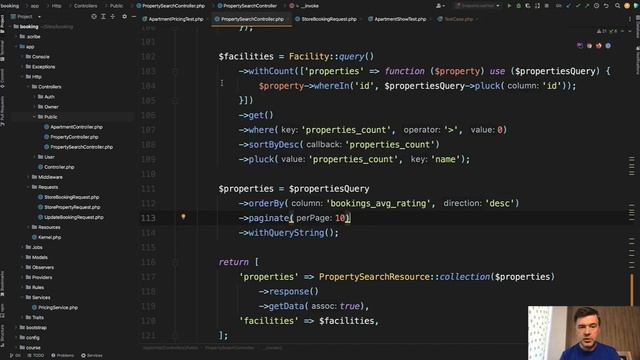Switch to ApartmentShowTest.php tab

tap(397, 19)
